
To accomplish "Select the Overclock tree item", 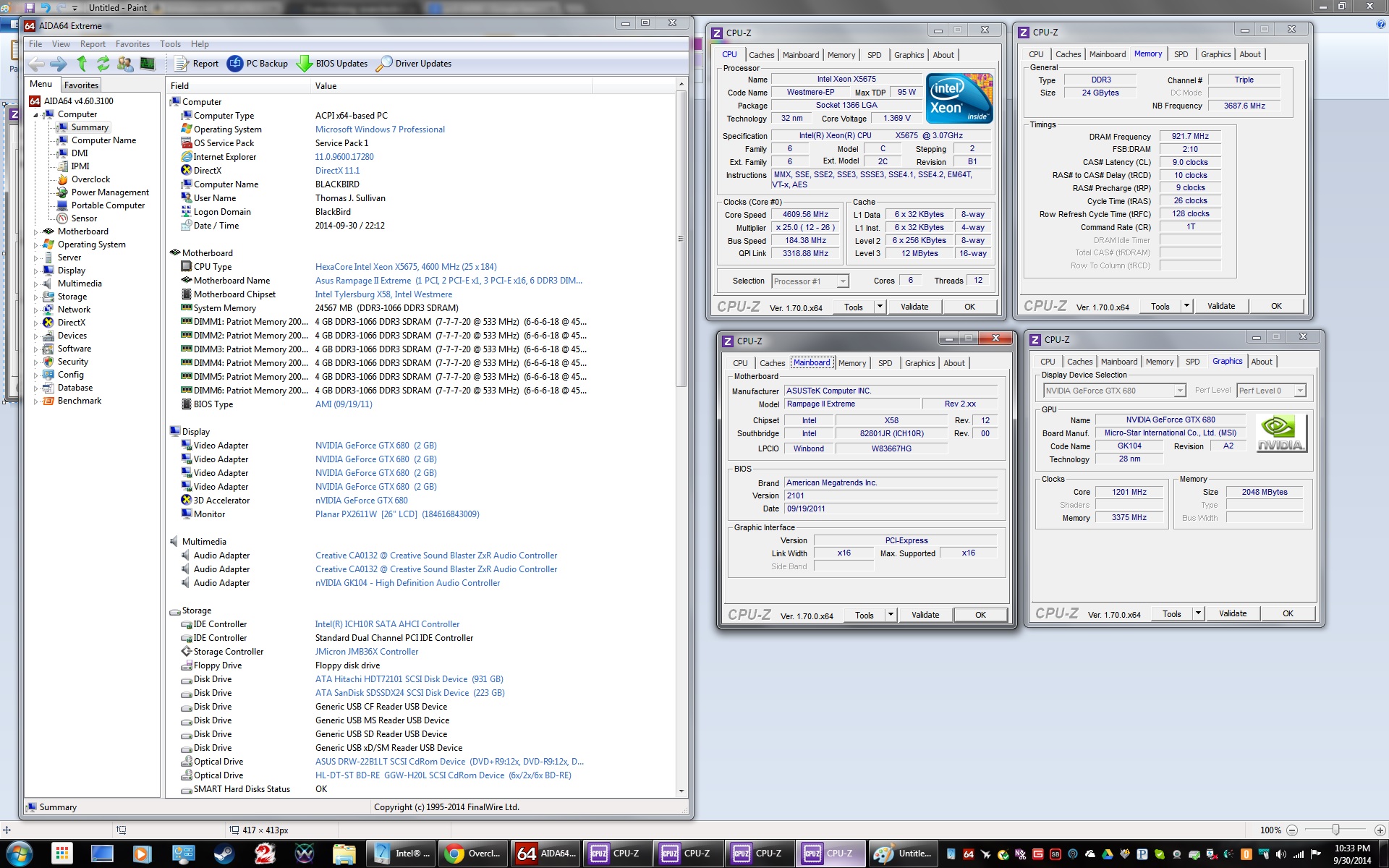I will point(90,179).
